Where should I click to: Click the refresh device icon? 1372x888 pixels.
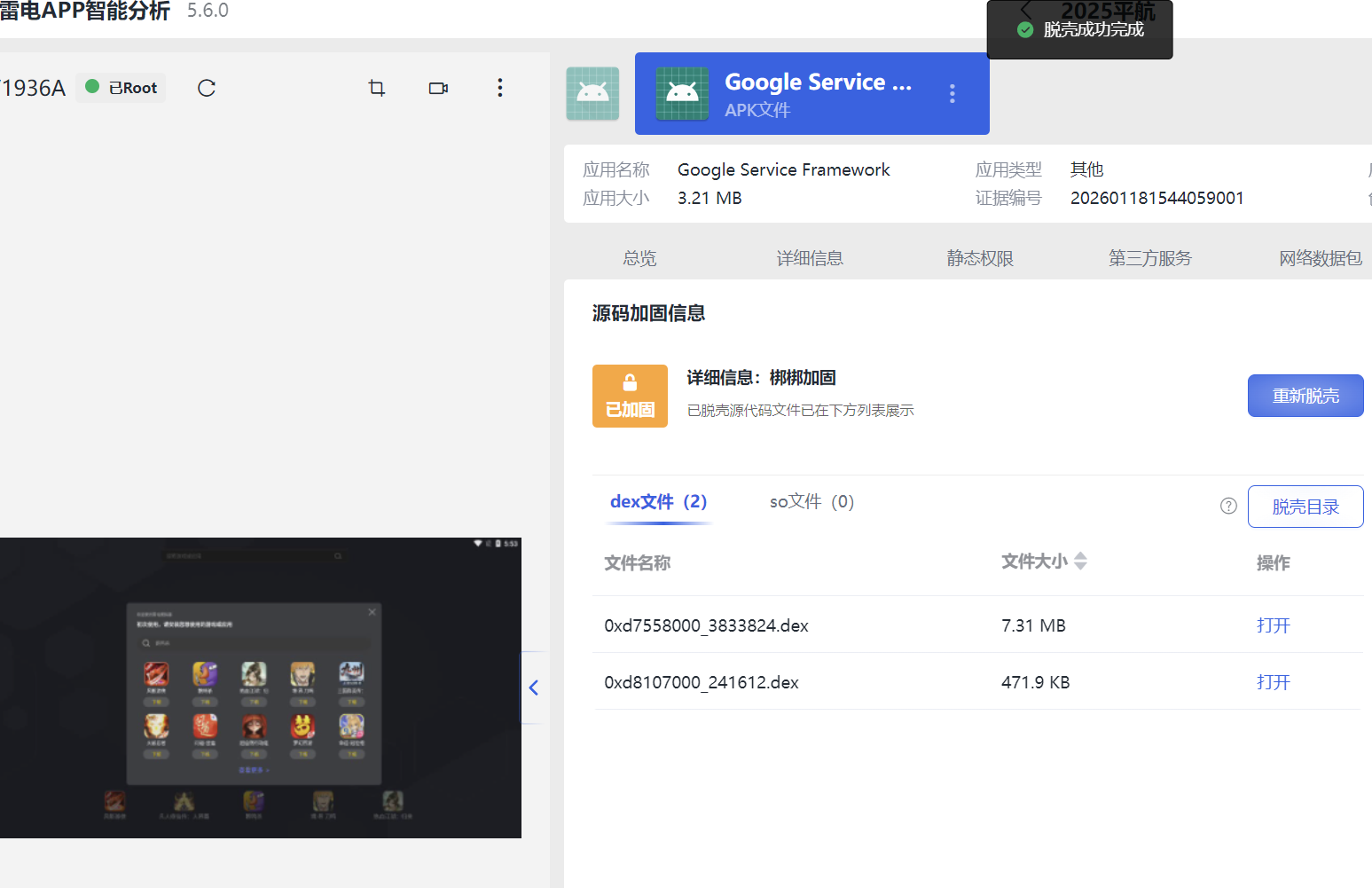pyautogui.click(x=207, y=88)
